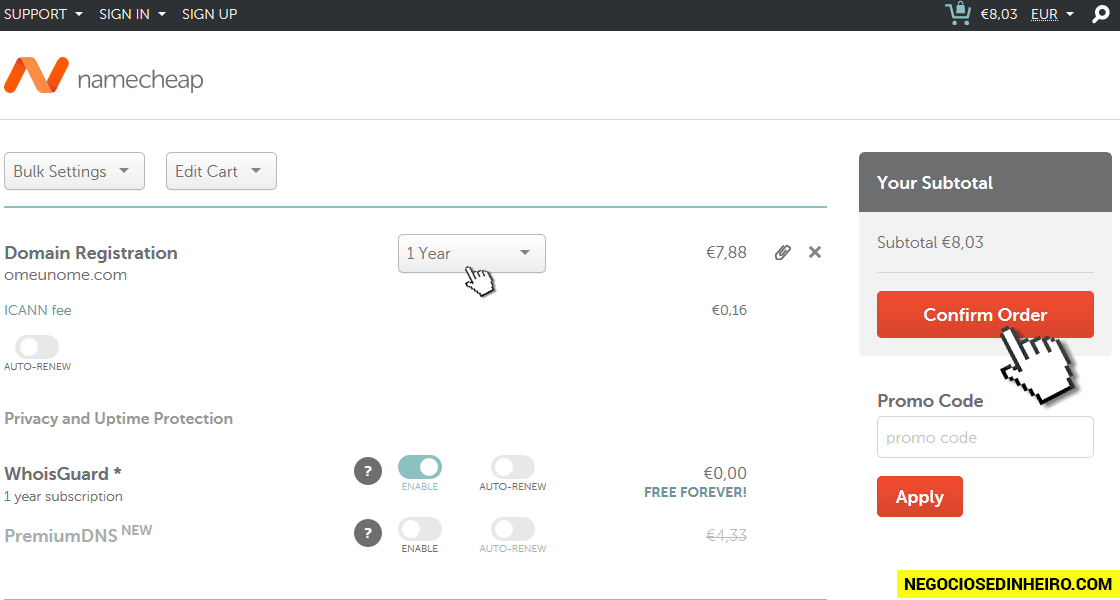1120x600 pixels.
Task: Click the Sign Up link
Action: point(209,14)
